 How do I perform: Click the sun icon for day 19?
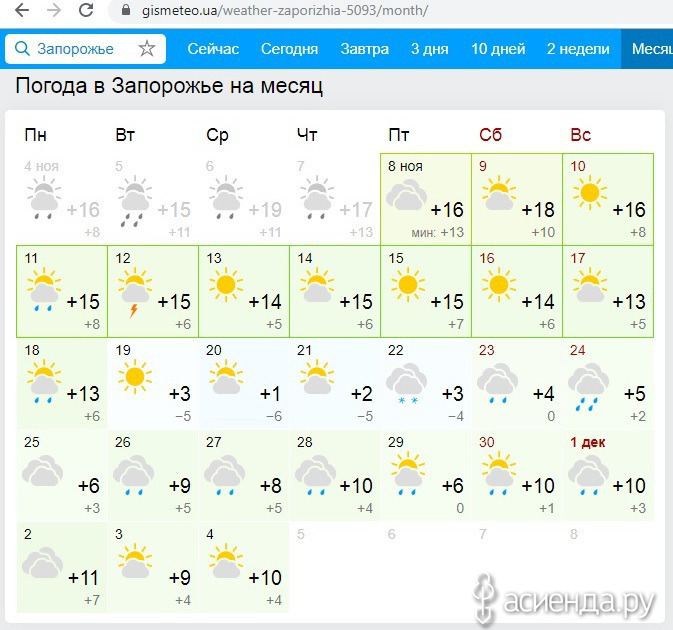tap(135, 376)
